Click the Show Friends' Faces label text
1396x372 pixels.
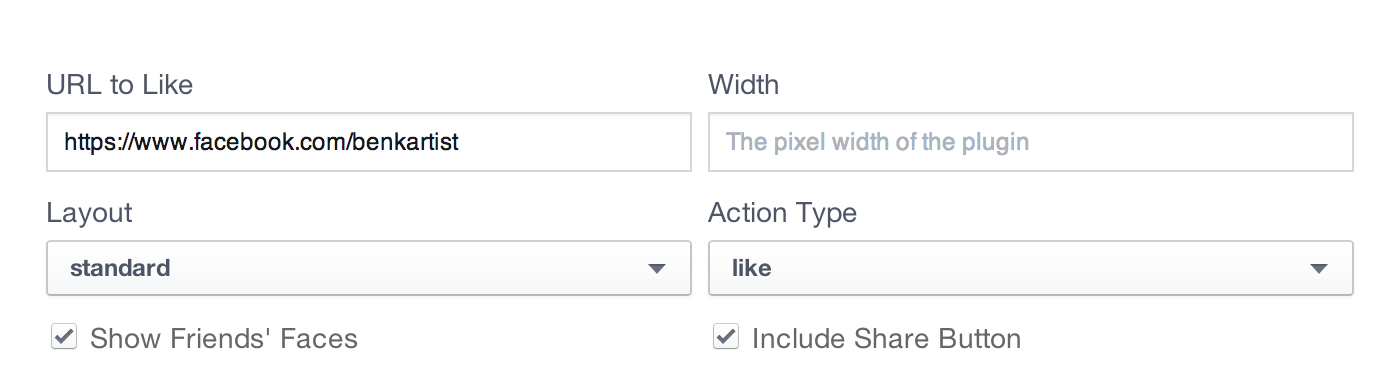click(224, 339)
